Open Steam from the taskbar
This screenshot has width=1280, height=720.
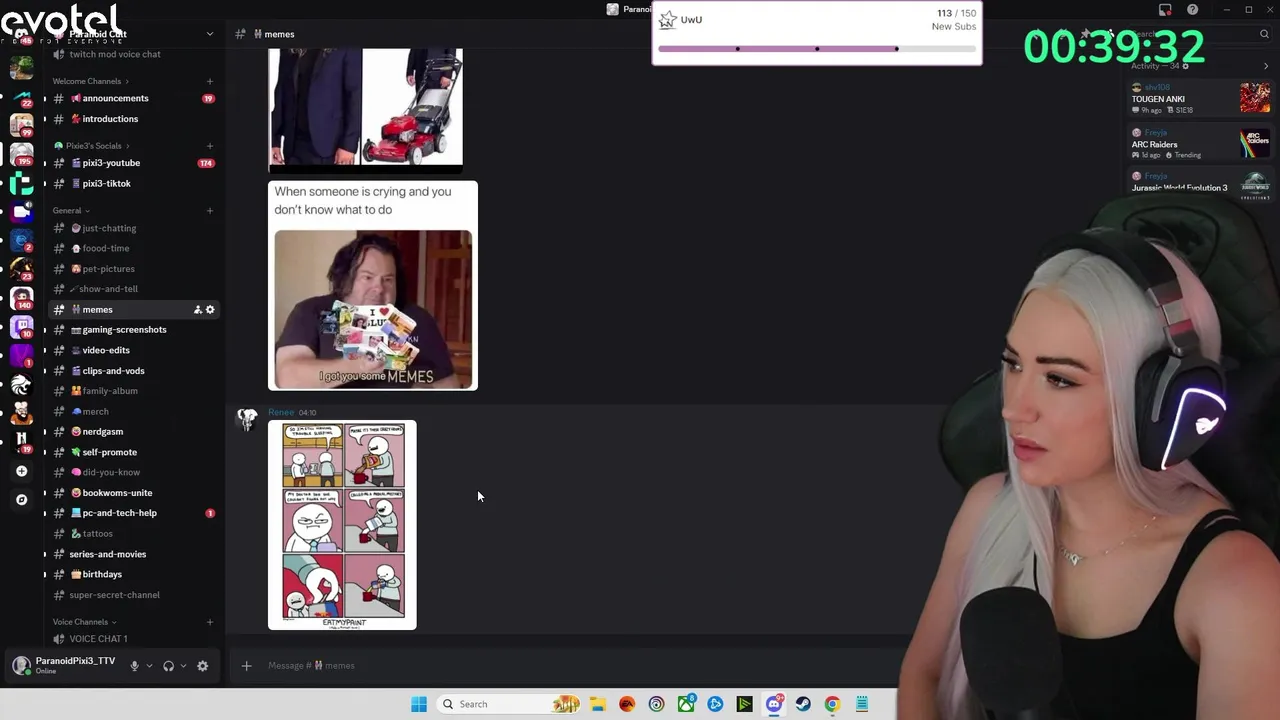tap(803, 704)
